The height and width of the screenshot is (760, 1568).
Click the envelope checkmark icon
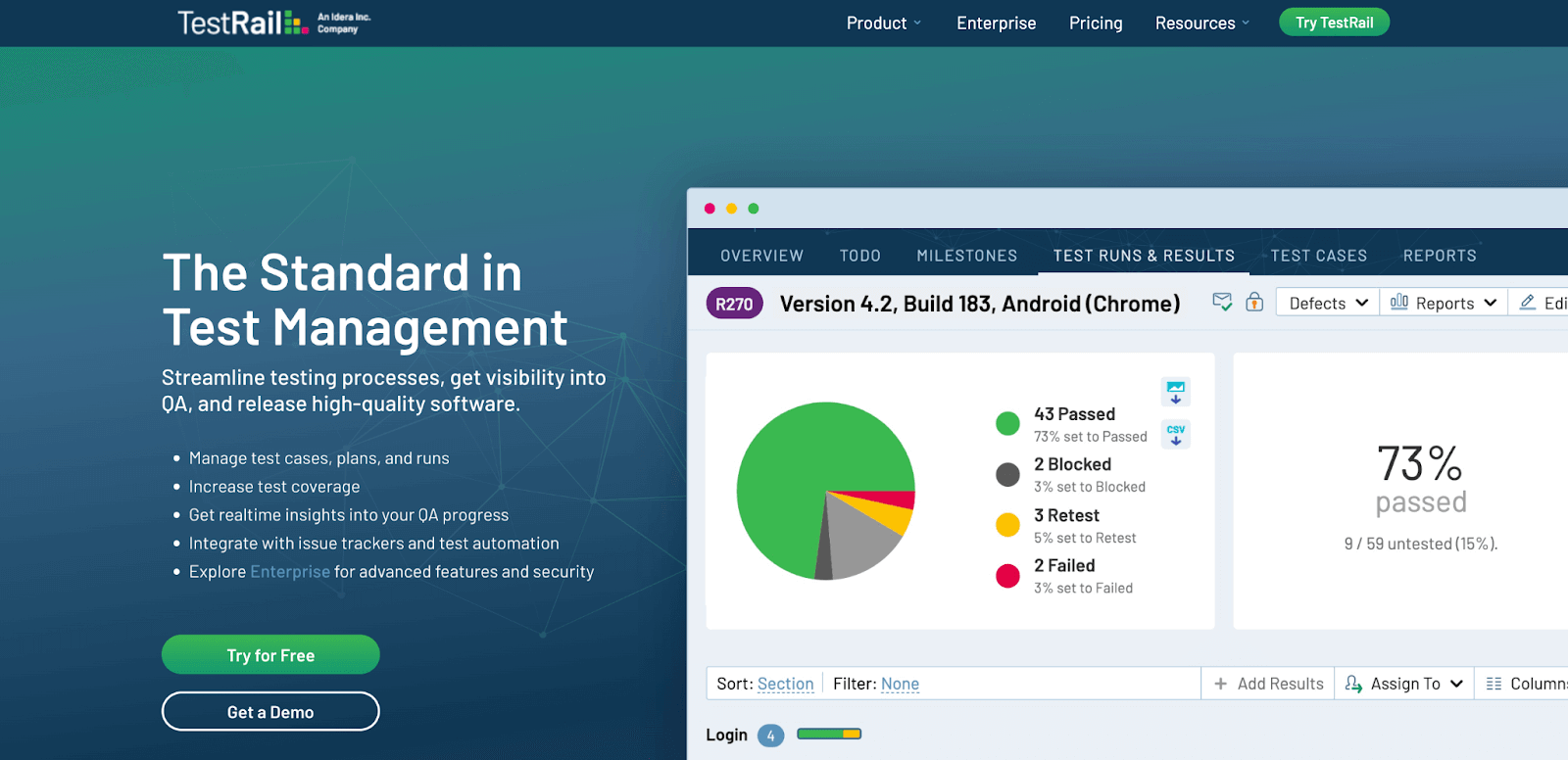pos(1222,303)
